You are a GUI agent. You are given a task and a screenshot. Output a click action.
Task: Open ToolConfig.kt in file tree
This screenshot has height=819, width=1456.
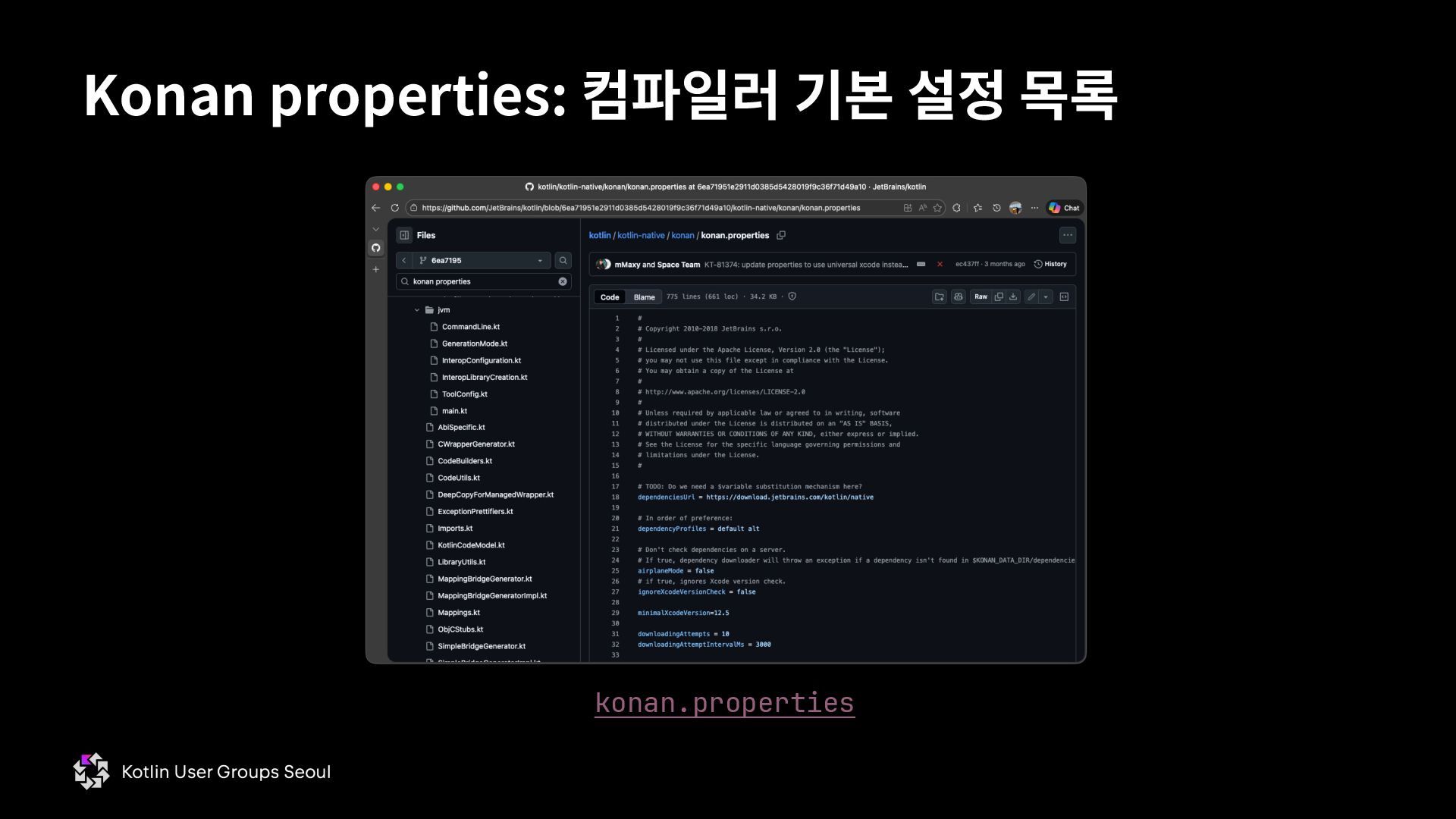pyautogui.click(x=464, y=394)
